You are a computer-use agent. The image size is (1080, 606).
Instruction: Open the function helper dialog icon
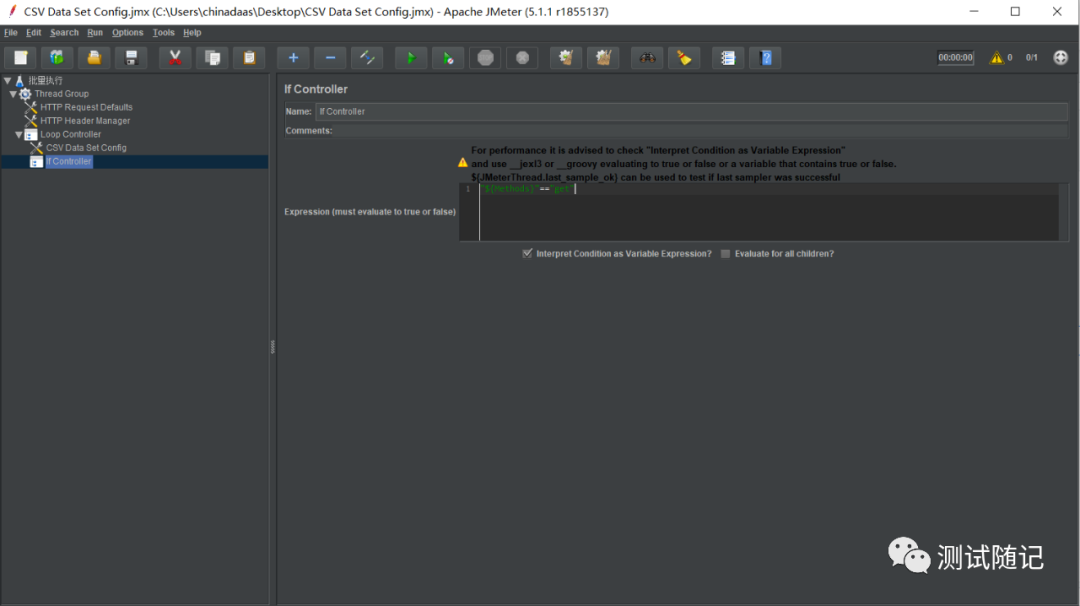click(x=728, y=58)
